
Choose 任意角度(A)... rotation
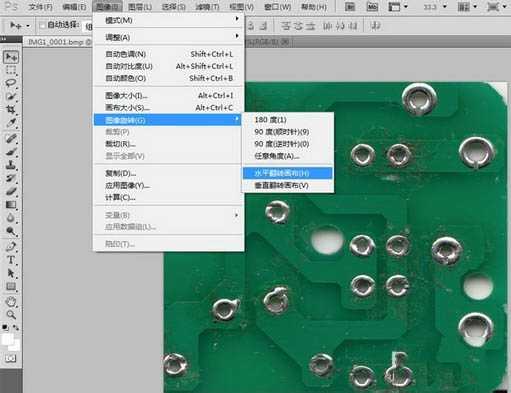click(x=288, y=156)
